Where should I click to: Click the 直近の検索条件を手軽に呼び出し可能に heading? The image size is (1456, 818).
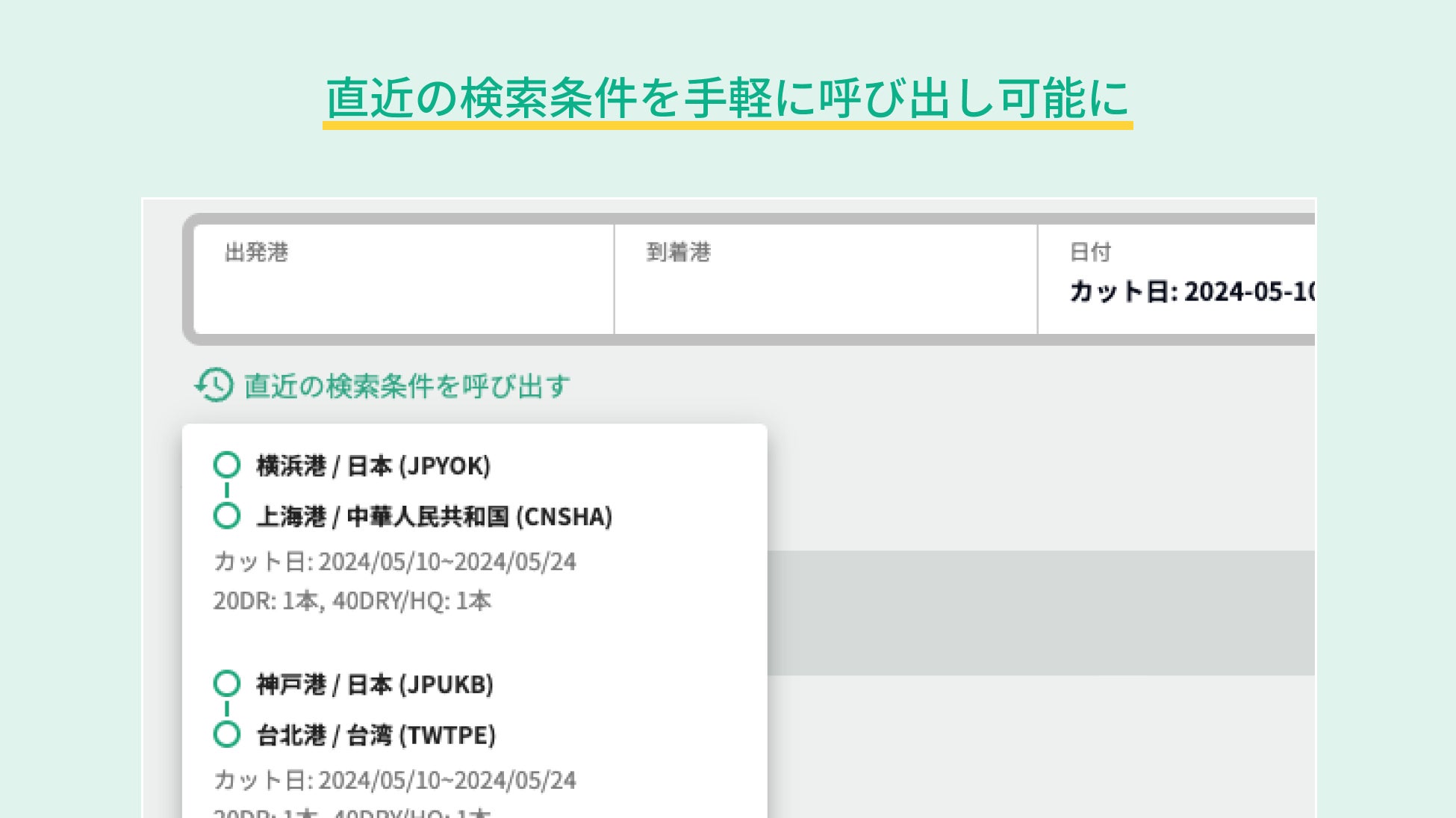point(727,99)
